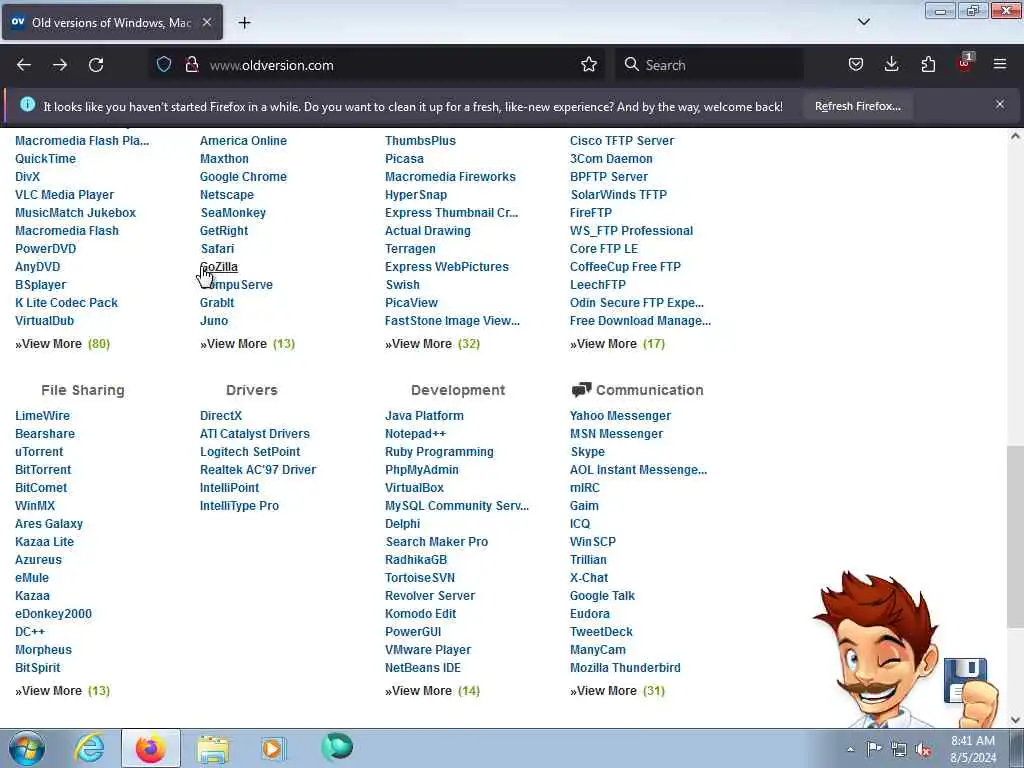
Task: Open the taskbar clock and date
Action: point(973,749)
